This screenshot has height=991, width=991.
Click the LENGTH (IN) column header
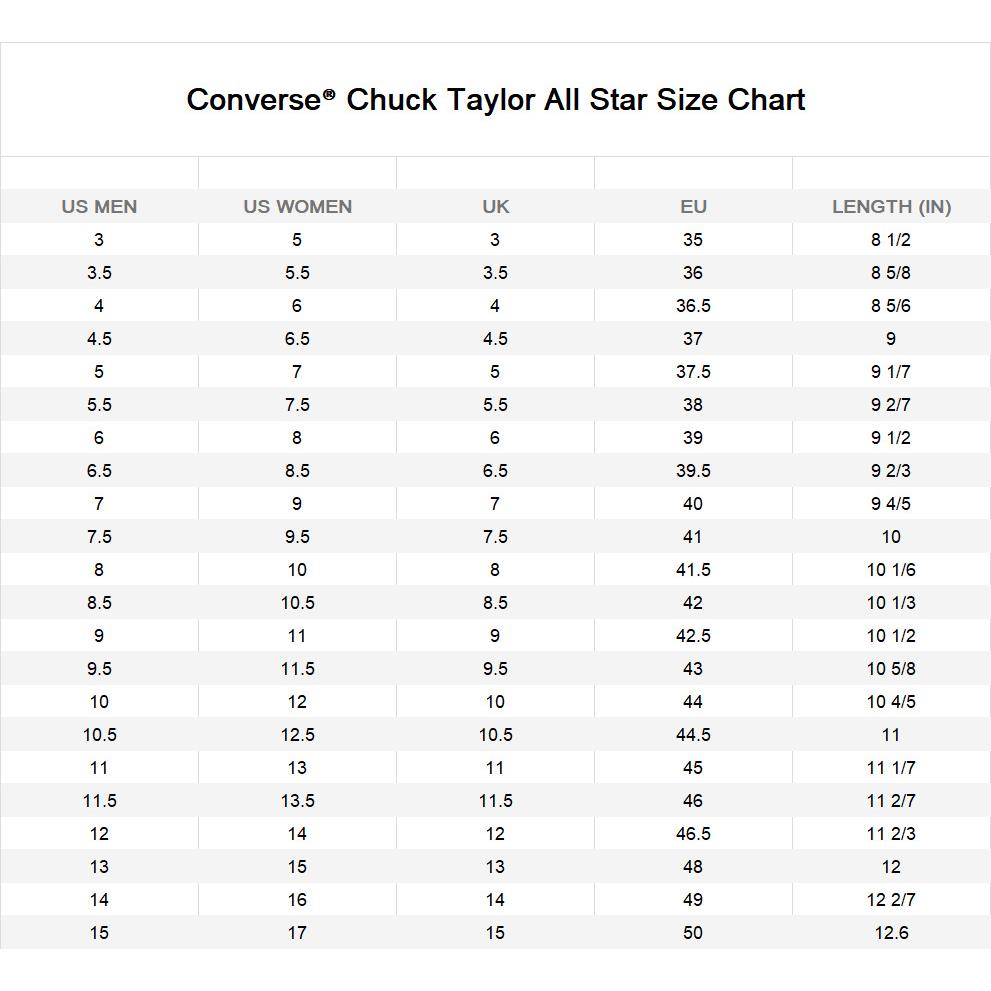click(891, 207)
